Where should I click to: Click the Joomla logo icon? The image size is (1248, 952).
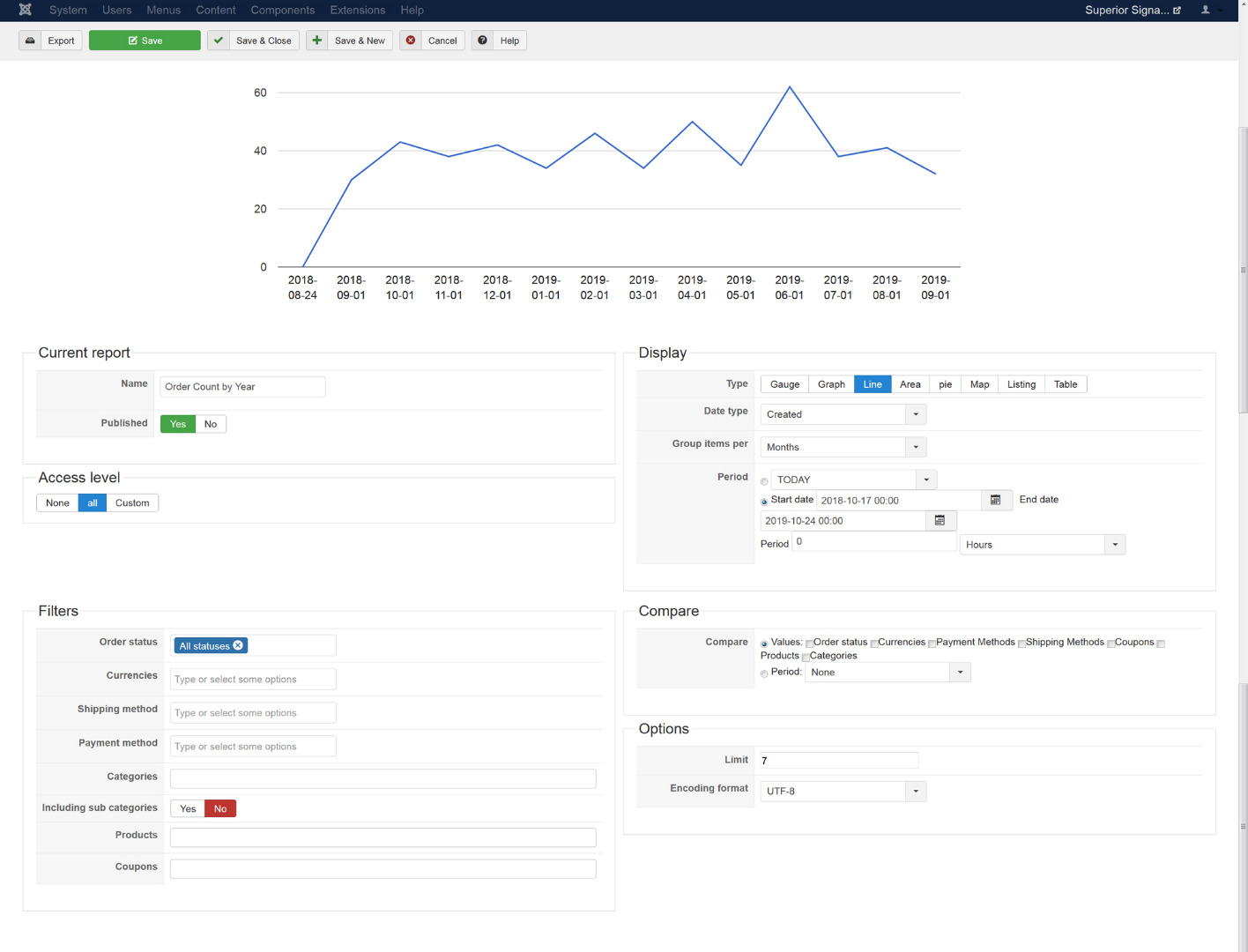[x=25, y=10]
